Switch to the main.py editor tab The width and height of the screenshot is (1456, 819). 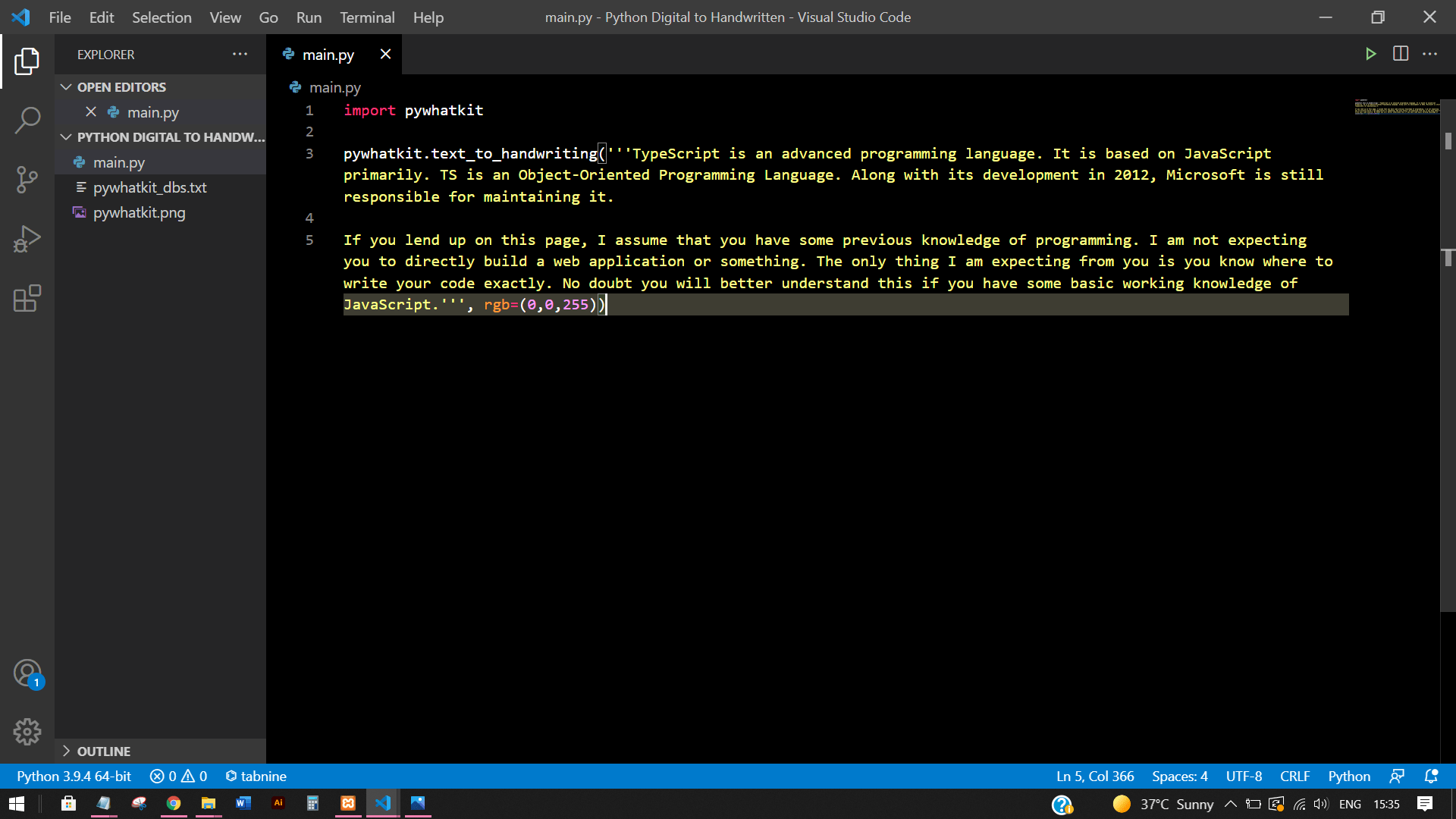328,54
